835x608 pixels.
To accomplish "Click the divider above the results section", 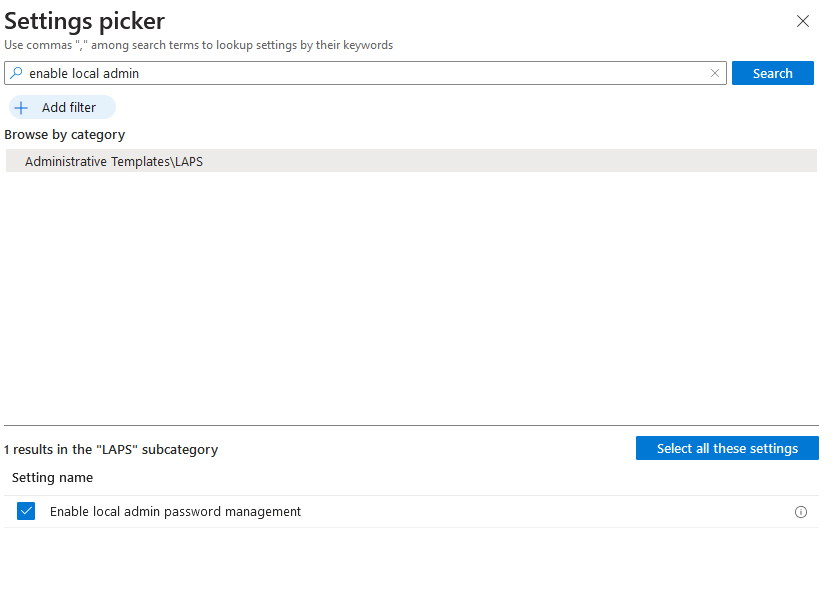I will tap(410, 426).
